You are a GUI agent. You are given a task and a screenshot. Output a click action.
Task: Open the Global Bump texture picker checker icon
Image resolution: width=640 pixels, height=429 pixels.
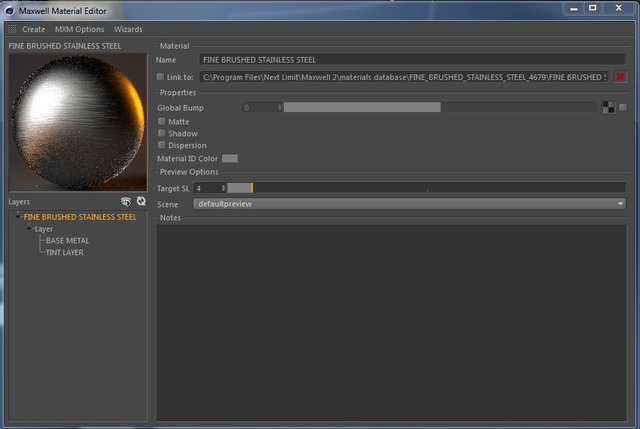[609, 107]
